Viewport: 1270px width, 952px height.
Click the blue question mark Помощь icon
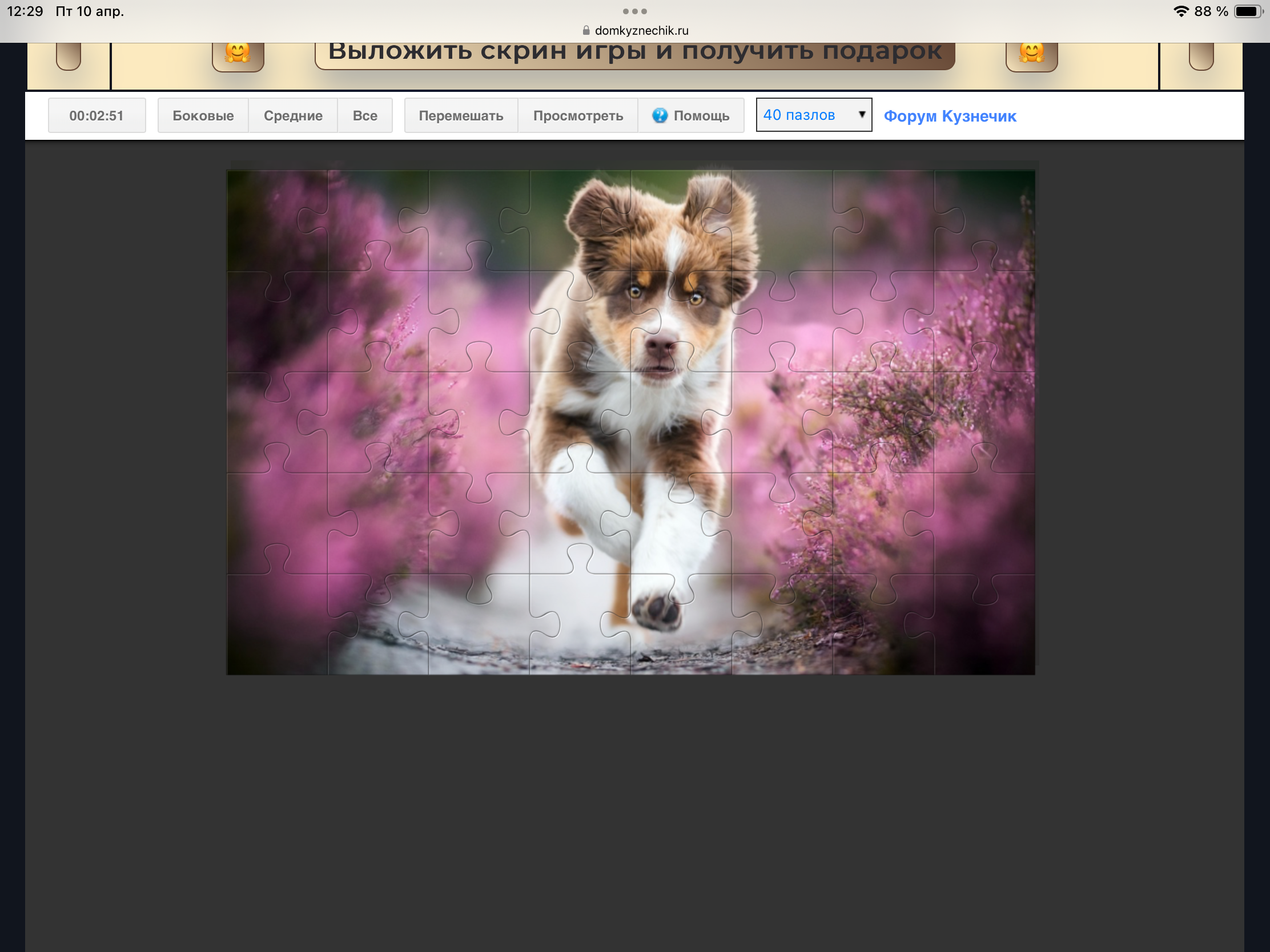660,115
